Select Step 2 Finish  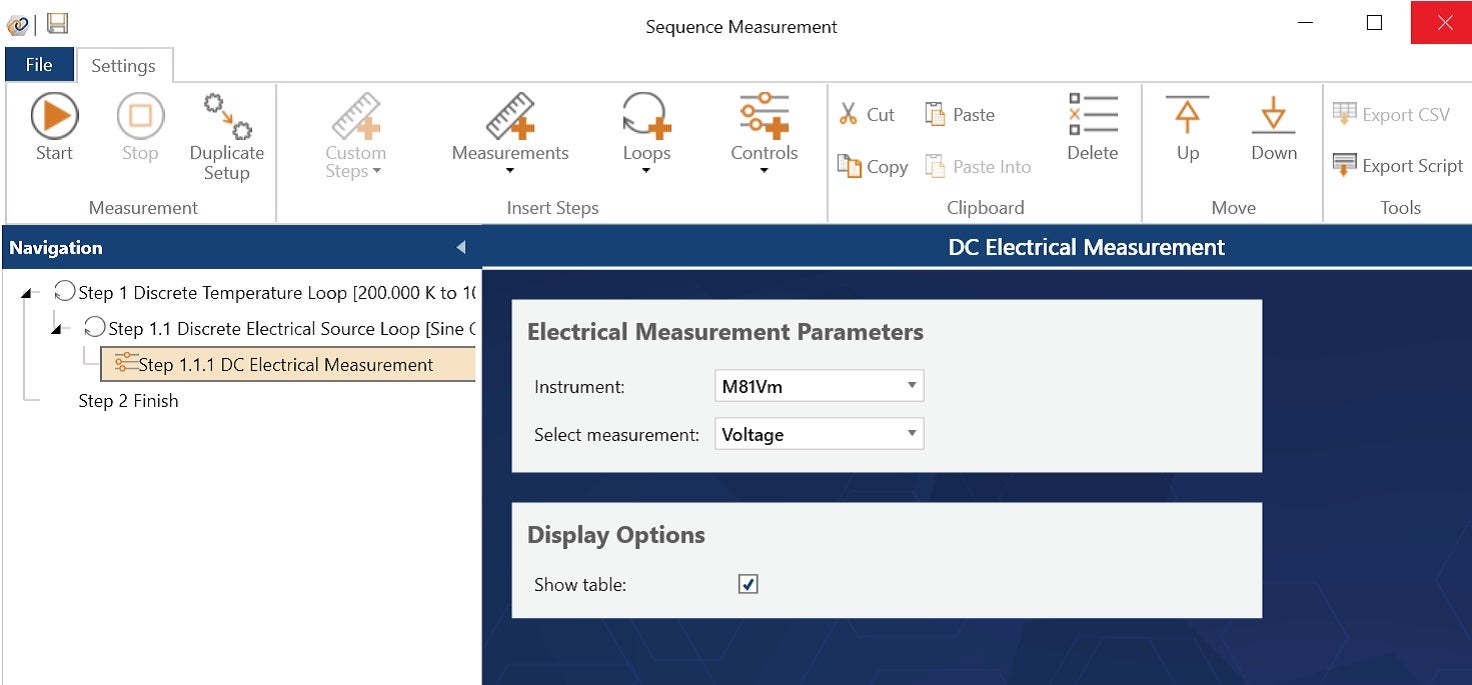point(128,401)
